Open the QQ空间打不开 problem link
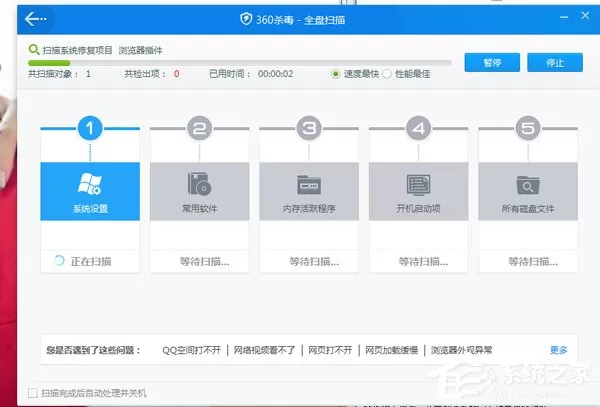The image size is (600, 407). tap(192, 350)
